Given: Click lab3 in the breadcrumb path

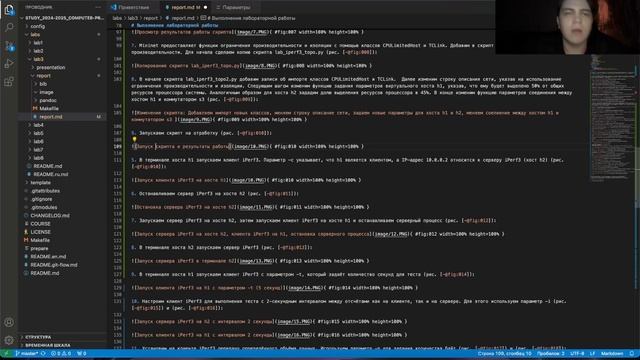Looking at the screenshot, I should pyautogui.click(x=133, y=18).
